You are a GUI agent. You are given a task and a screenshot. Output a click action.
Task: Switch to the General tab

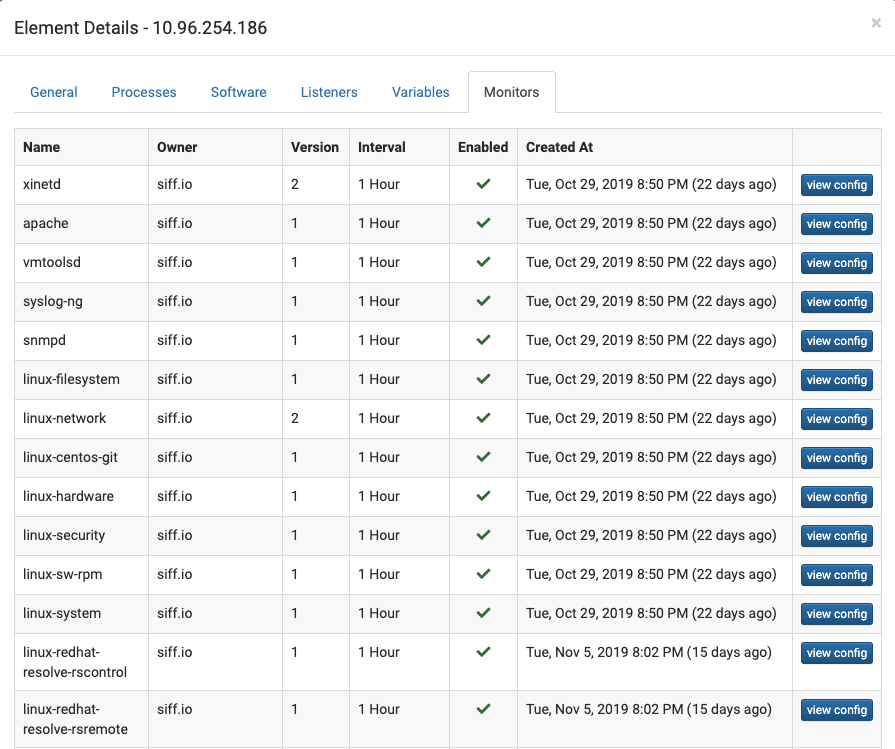pos(54,92)
